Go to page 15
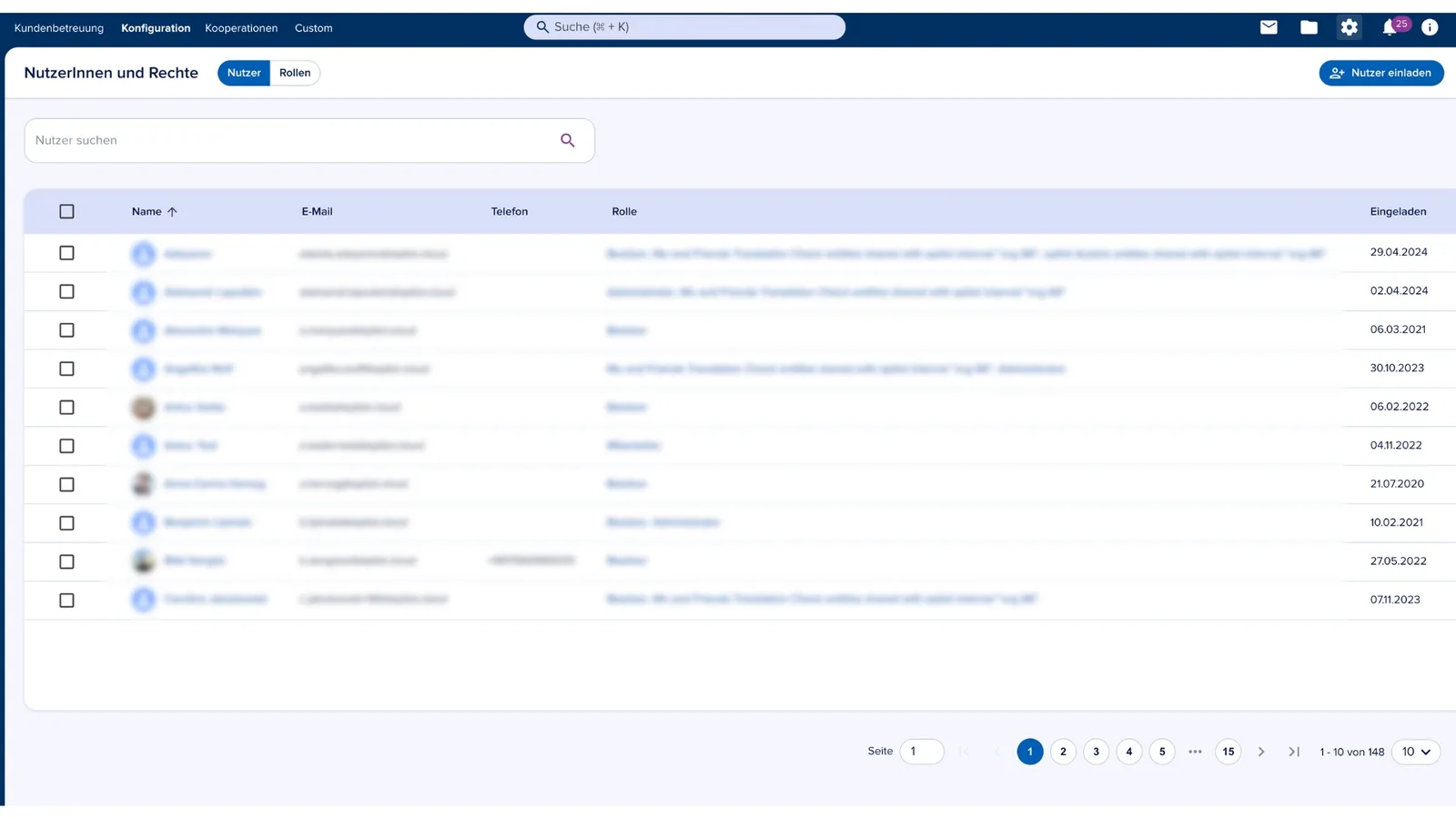The height and width of the screenshot is (819, 1456). click(1228, 752)
